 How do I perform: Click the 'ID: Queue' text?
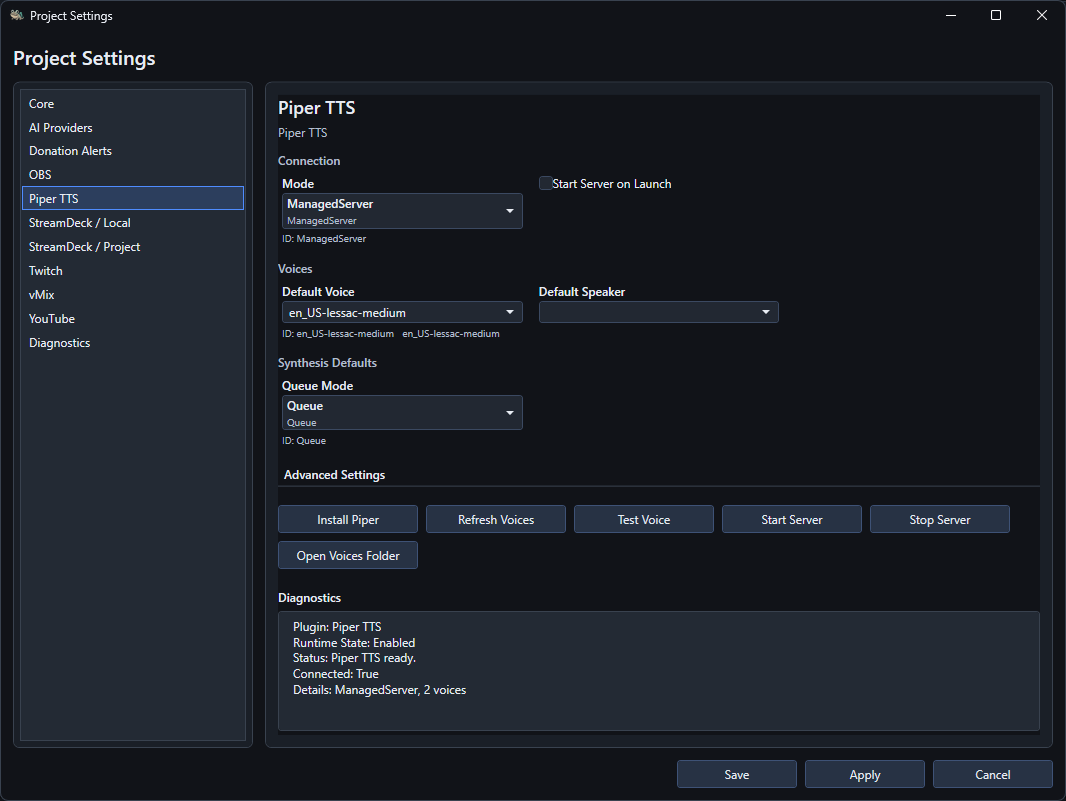point(304,441)
